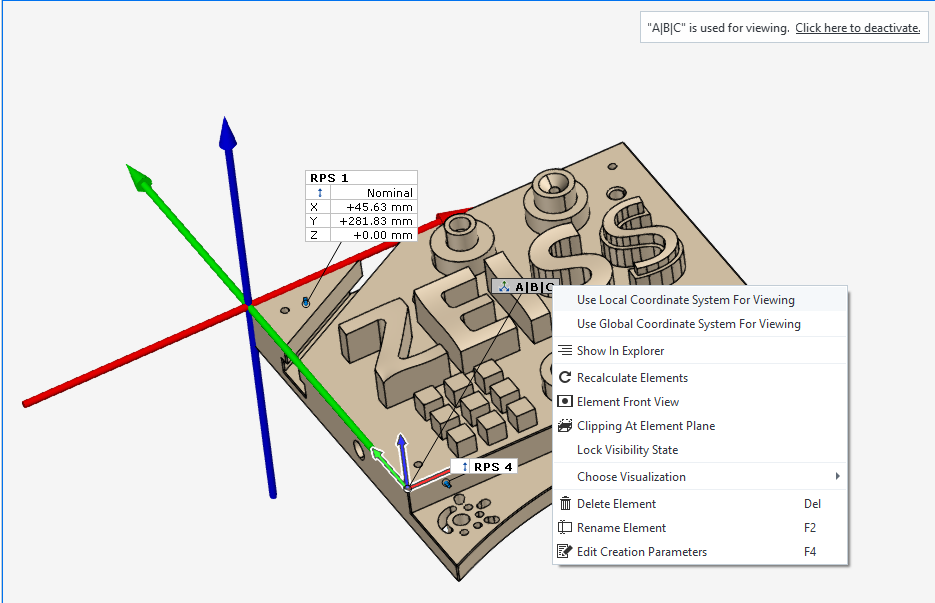935x603 pixels.
Task: Click the Recalculate Elements circular arrow icon
Action: coord(566,378)
